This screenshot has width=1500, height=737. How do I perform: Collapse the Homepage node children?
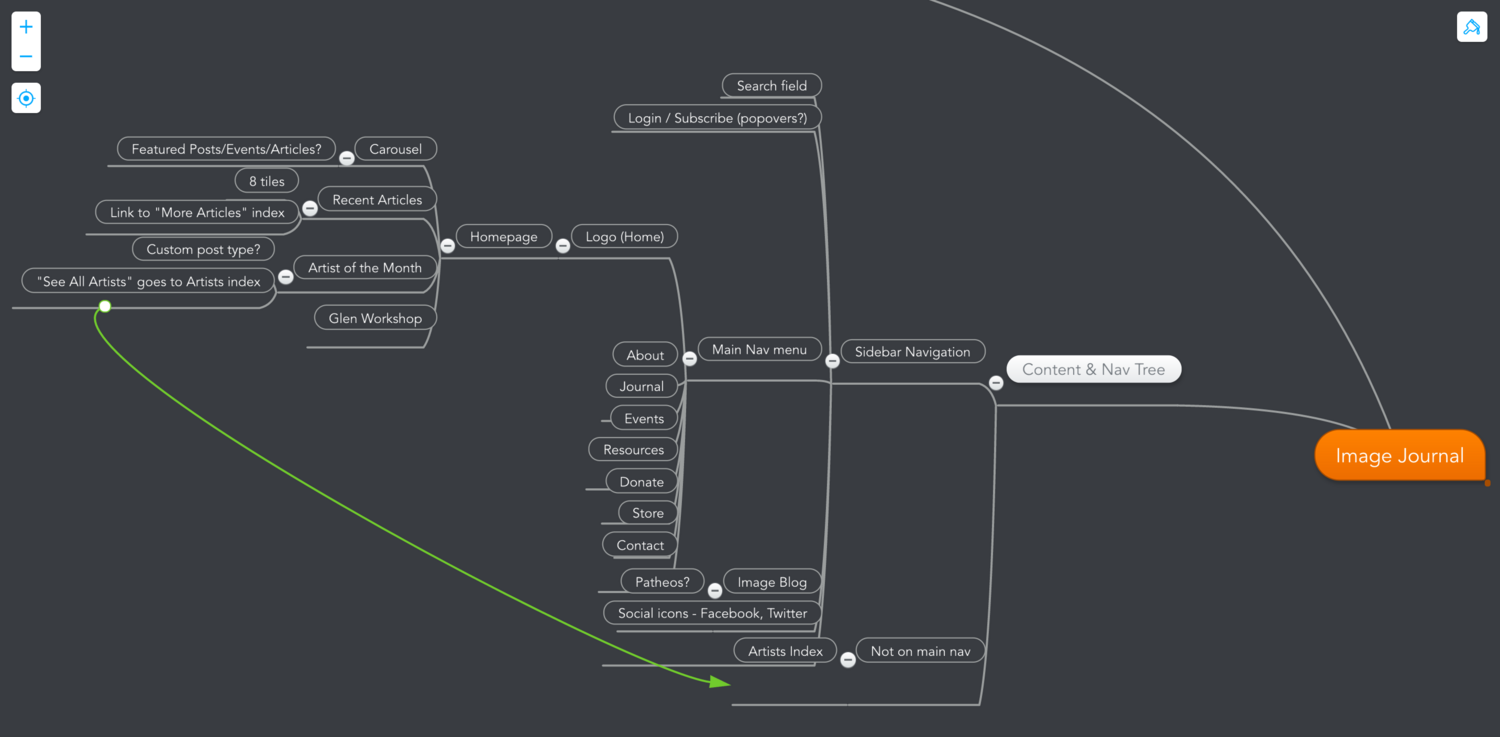pyautogui.click(x=448, y=245)
